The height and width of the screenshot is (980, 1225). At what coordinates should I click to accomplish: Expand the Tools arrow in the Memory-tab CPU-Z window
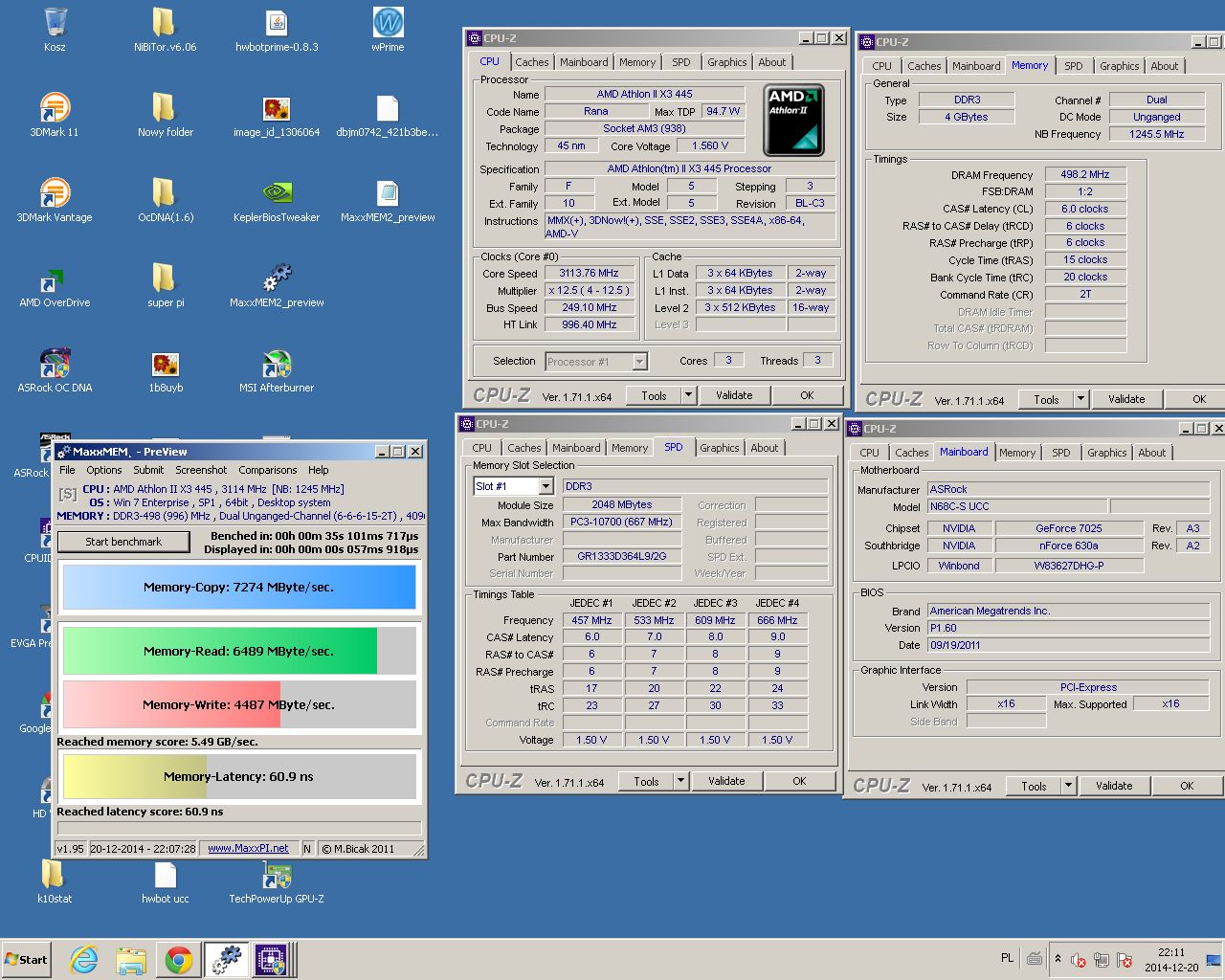(x=1080, y=399)
